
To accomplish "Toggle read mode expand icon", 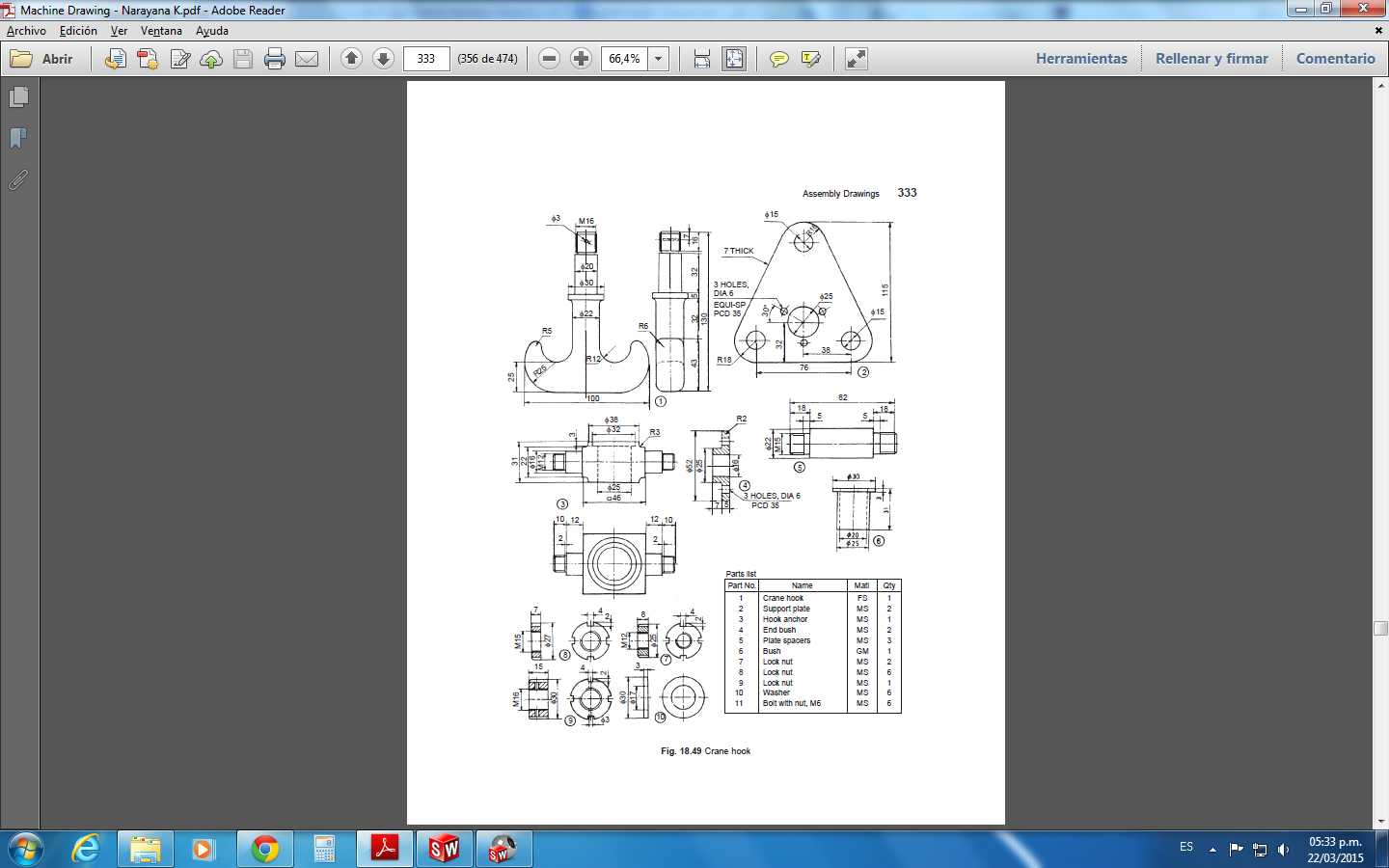I will 856,59.
